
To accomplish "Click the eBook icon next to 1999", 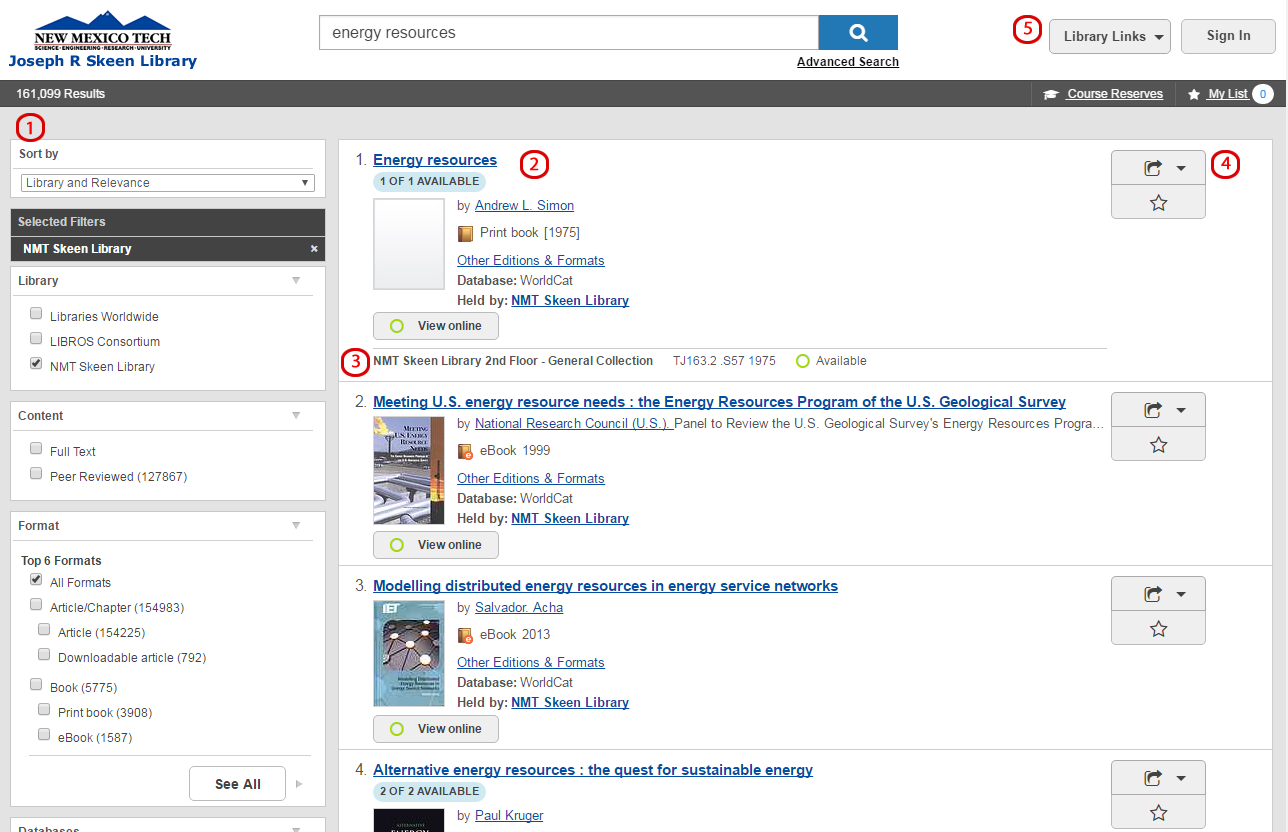I will 465,451.
